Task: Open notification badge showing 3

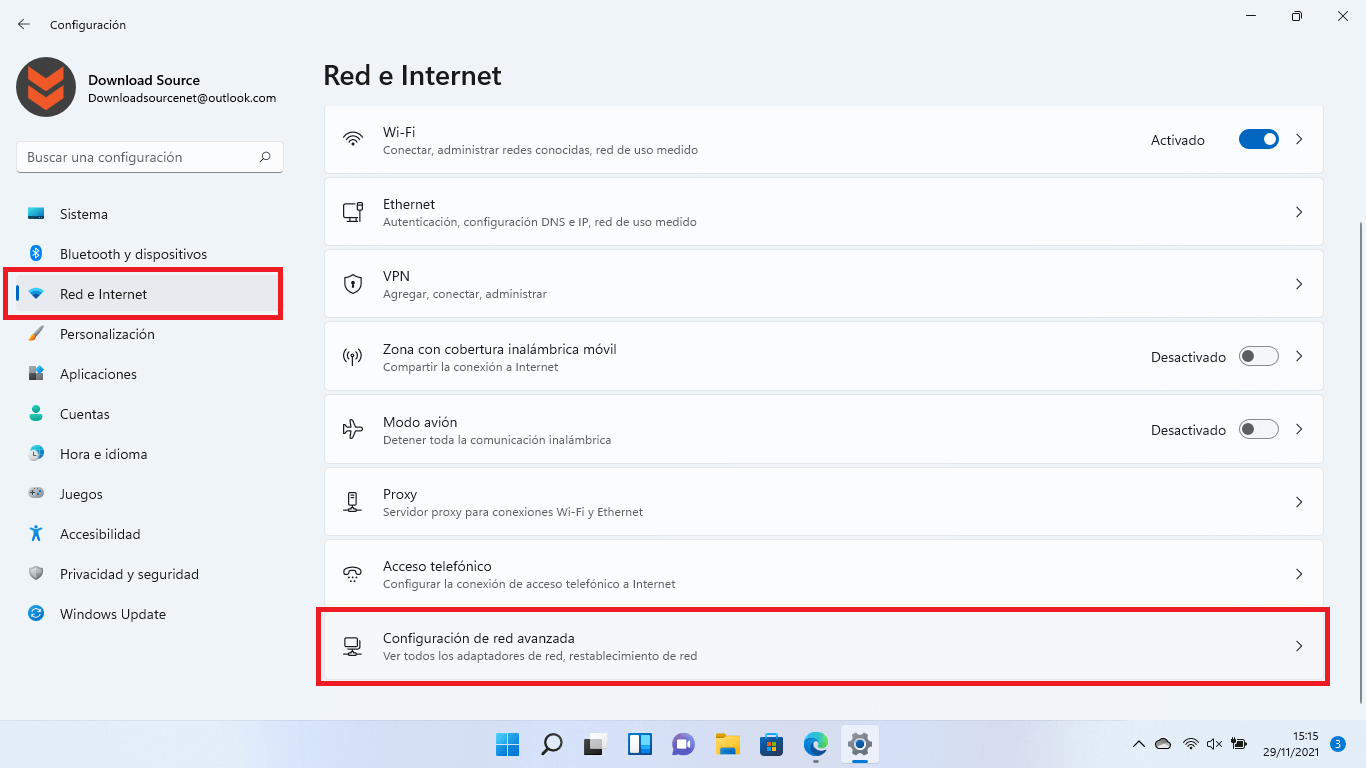Action: [1338, 743]
